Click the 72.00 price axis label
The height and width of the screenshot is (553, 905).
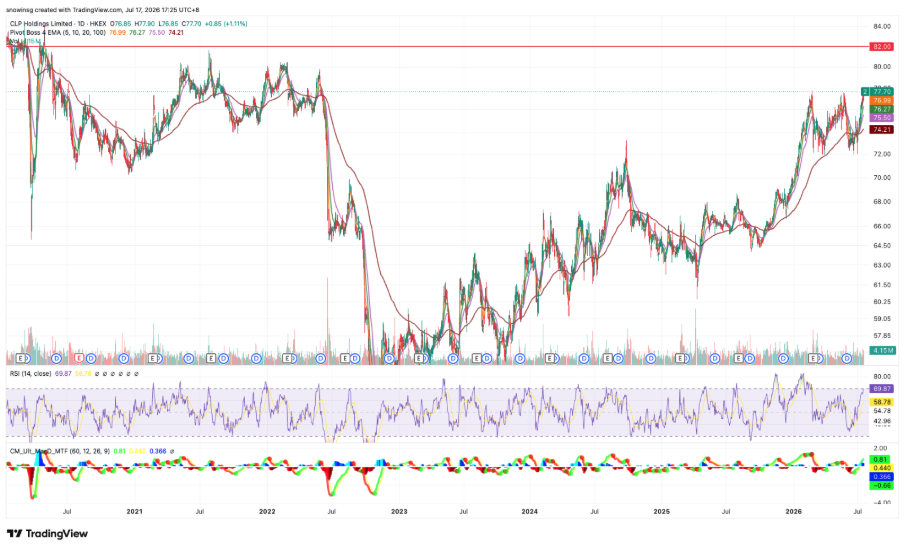tap(881, 154)
